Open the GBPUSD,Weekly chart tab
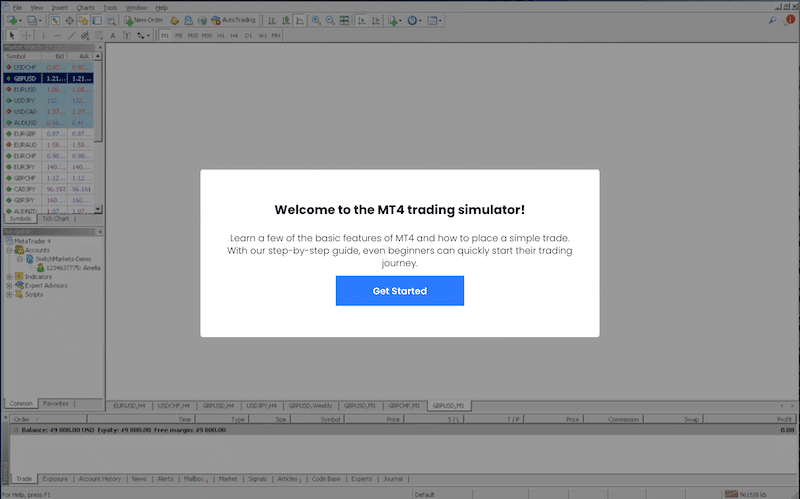 [x=310, y=406]
